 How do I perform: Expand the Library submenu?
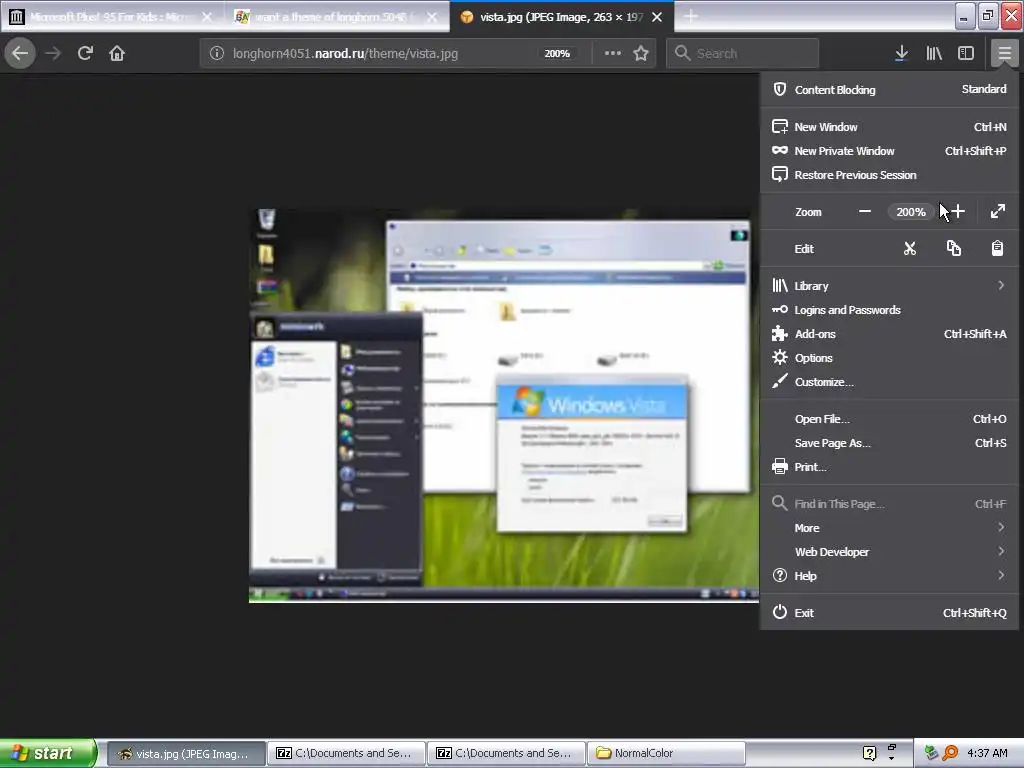coord(889,286)
